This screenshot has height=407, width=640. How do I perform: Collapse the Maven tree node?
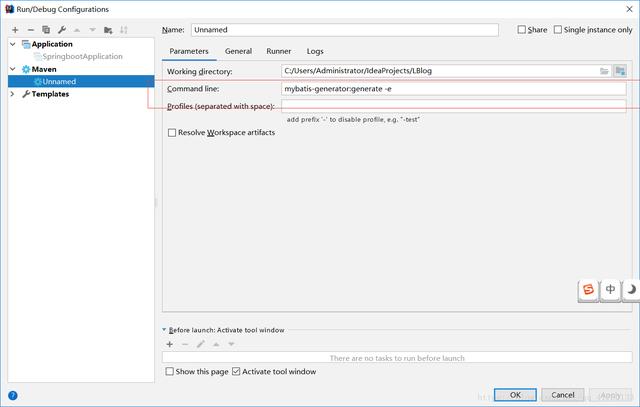(x=13, y=69)
